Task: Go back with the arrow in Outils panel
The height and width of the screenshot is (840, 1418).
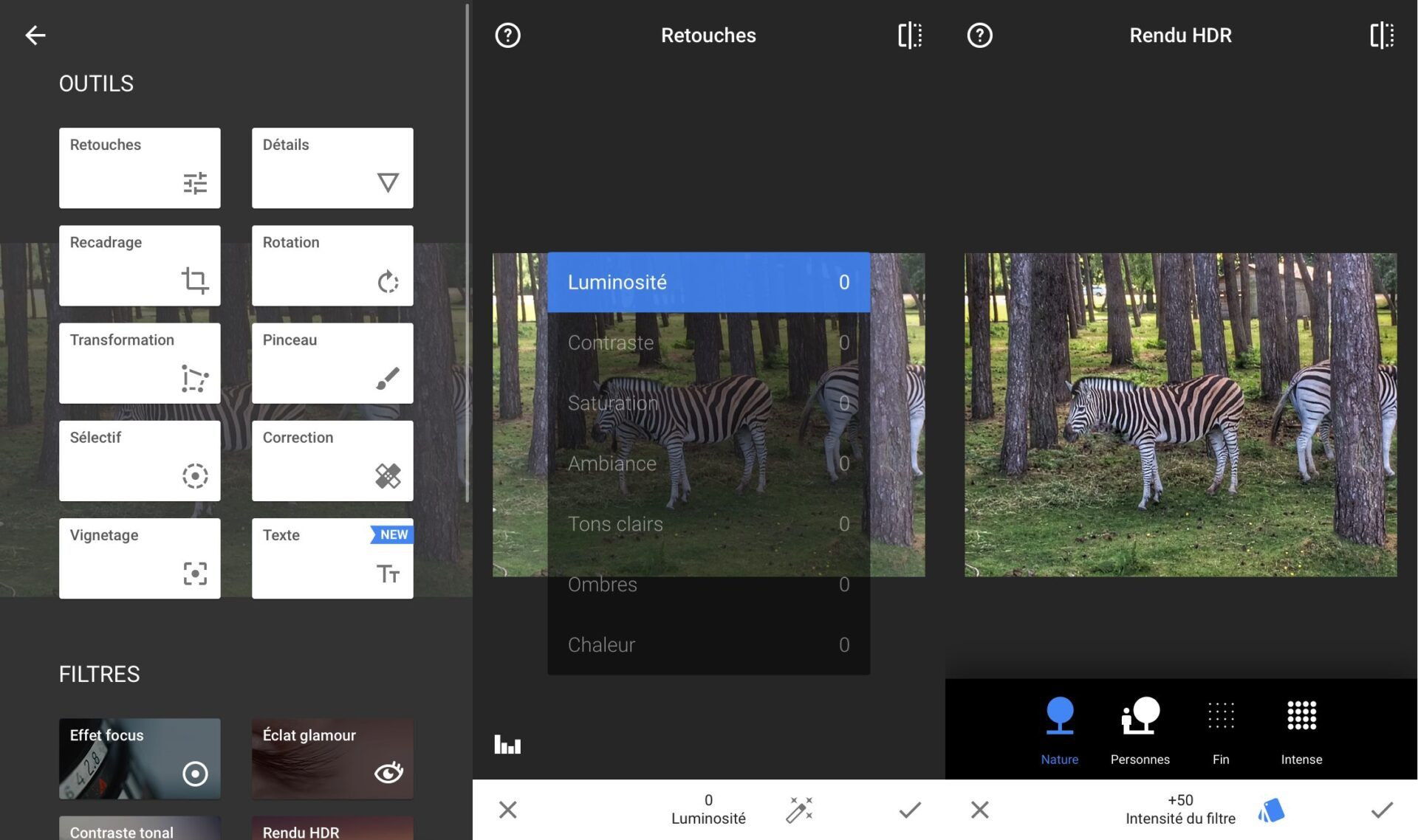Action: click(35, 35)
